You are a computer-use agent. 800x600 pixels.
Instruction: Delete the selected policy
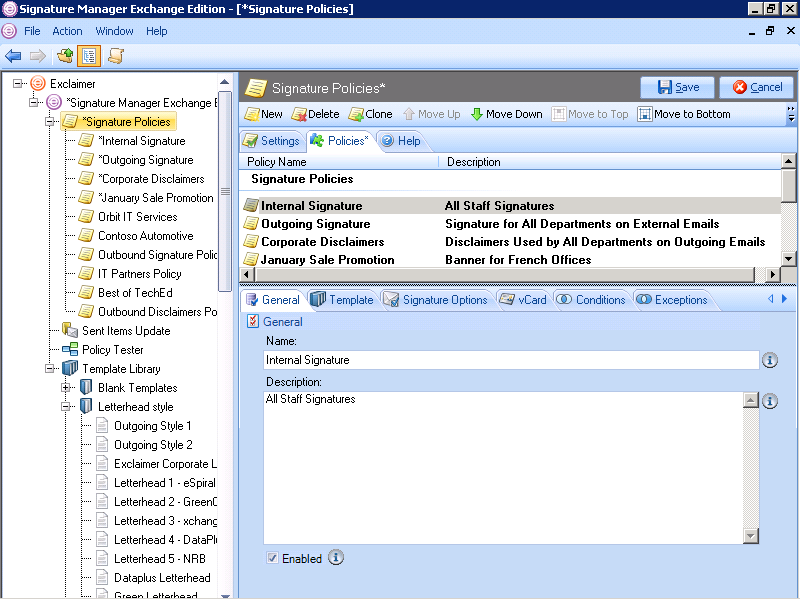pos(315,114)
